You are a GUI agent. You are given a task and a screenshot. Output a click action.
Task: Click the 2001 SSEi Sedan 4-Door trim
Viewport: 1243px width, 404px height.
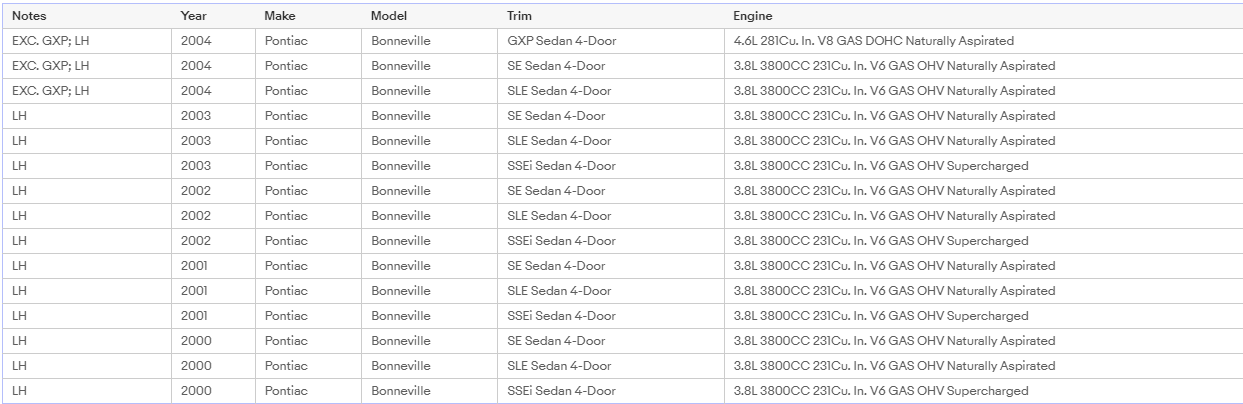561,316
